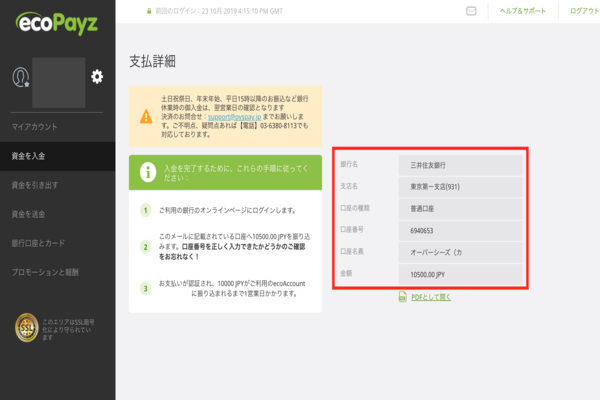The height and width of the screenshot is (400, 600).
Task: Click the user profile avatar icon
Action: [x=21, y=77]
